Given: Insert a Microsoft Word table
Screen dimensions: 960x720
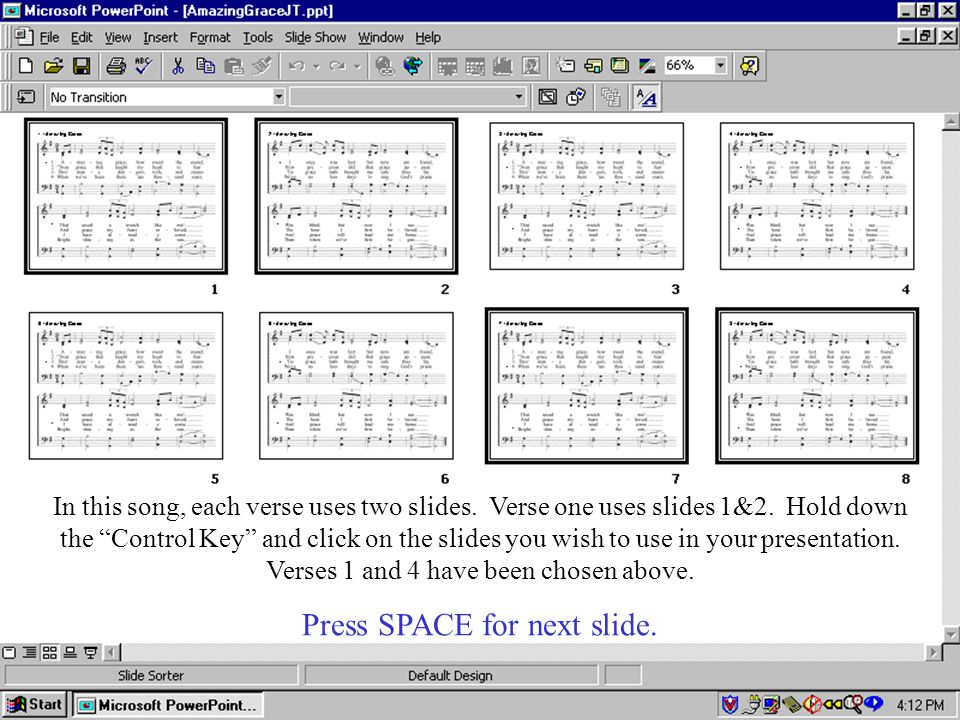Looking at the screenshot, I should [447, 66].
